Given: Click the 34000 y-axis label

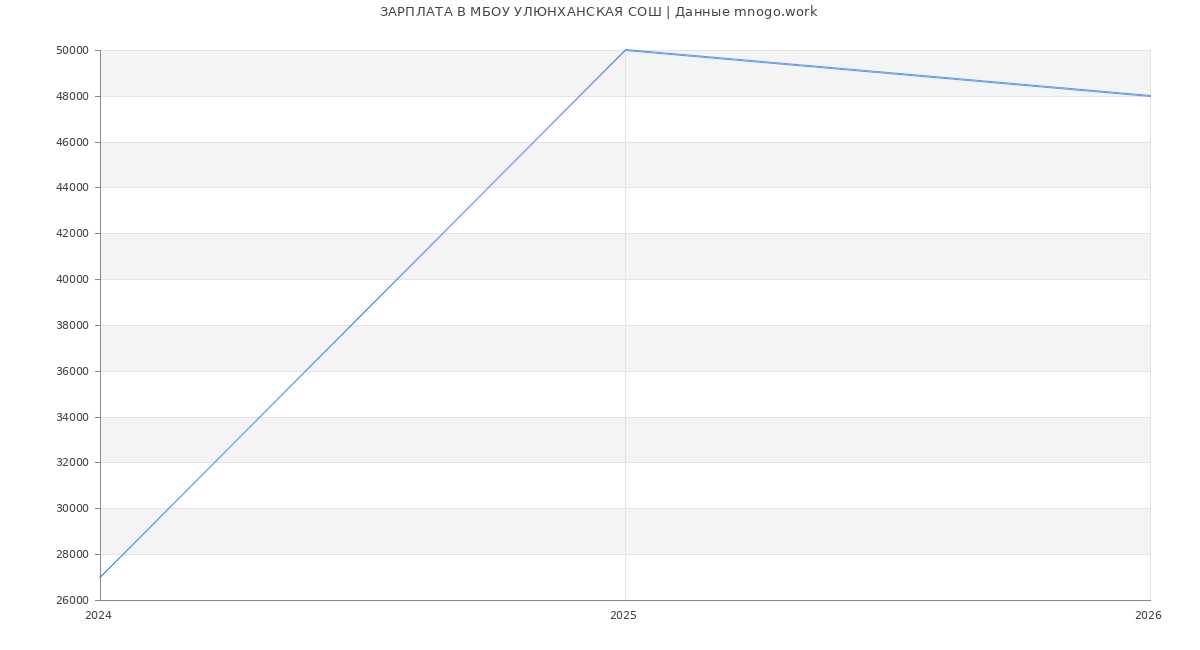Looking at the screenshot, I should click(x=73, y=417).
